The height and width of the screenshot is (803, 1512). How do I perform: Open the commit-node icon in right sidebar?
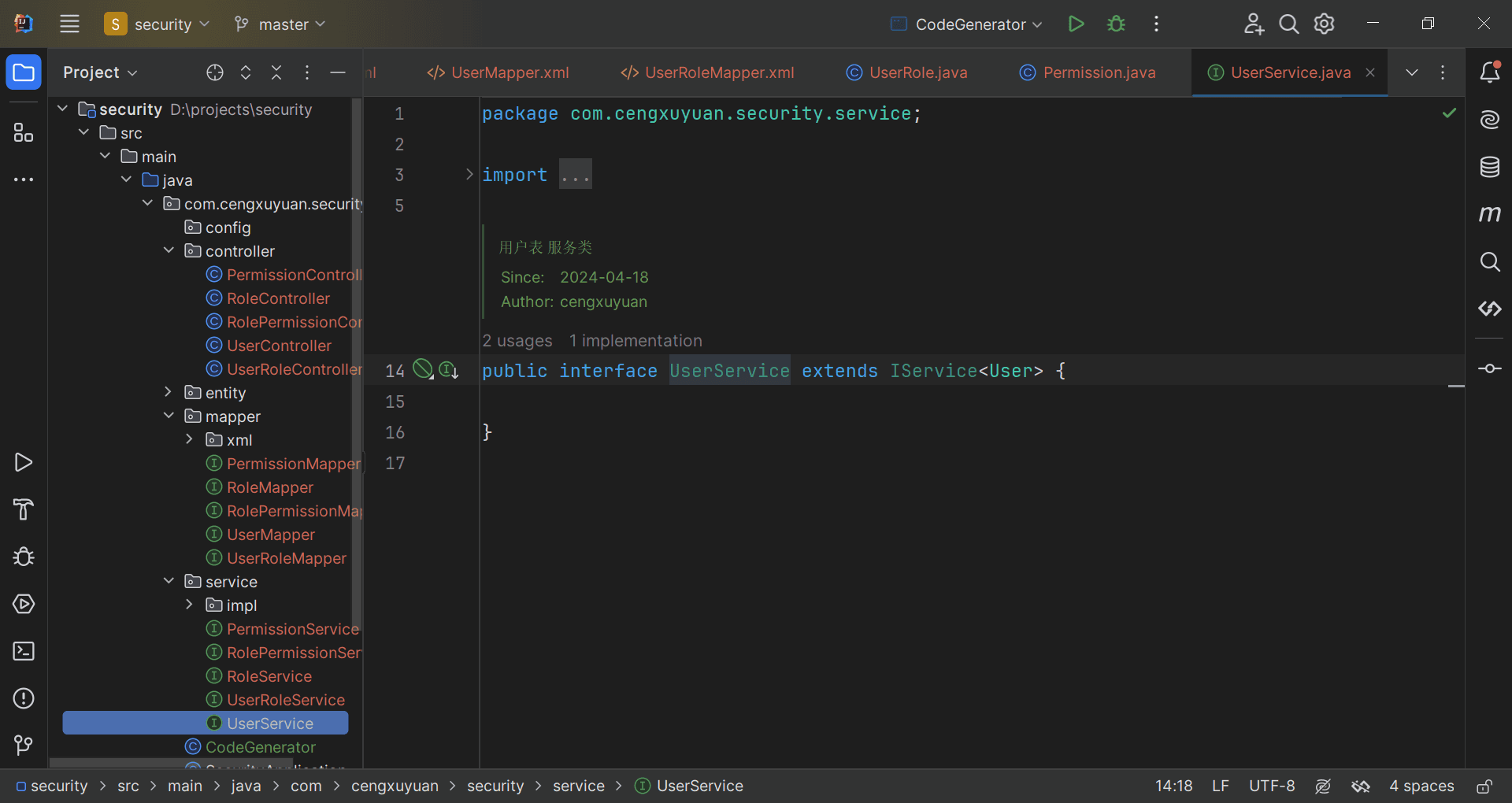[x=1489, y=368]
